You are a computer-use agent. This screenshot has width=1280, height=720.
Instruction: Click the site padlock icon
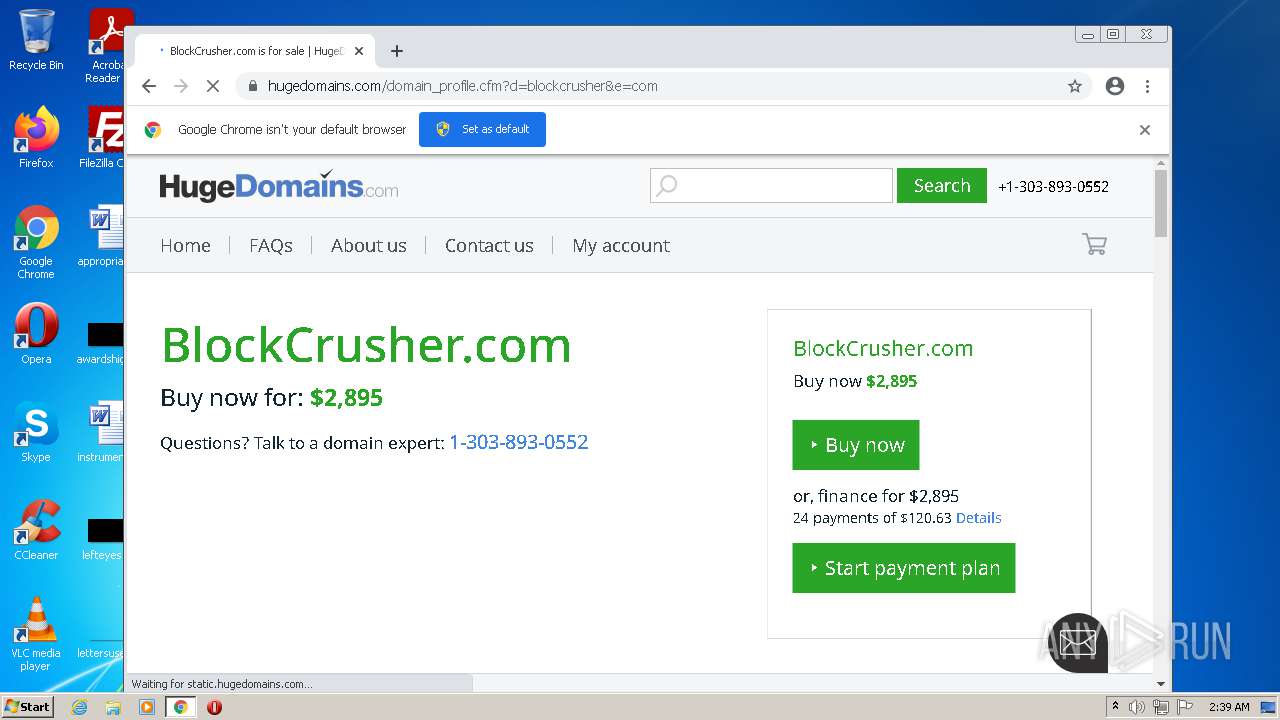[x=253, y=86]
